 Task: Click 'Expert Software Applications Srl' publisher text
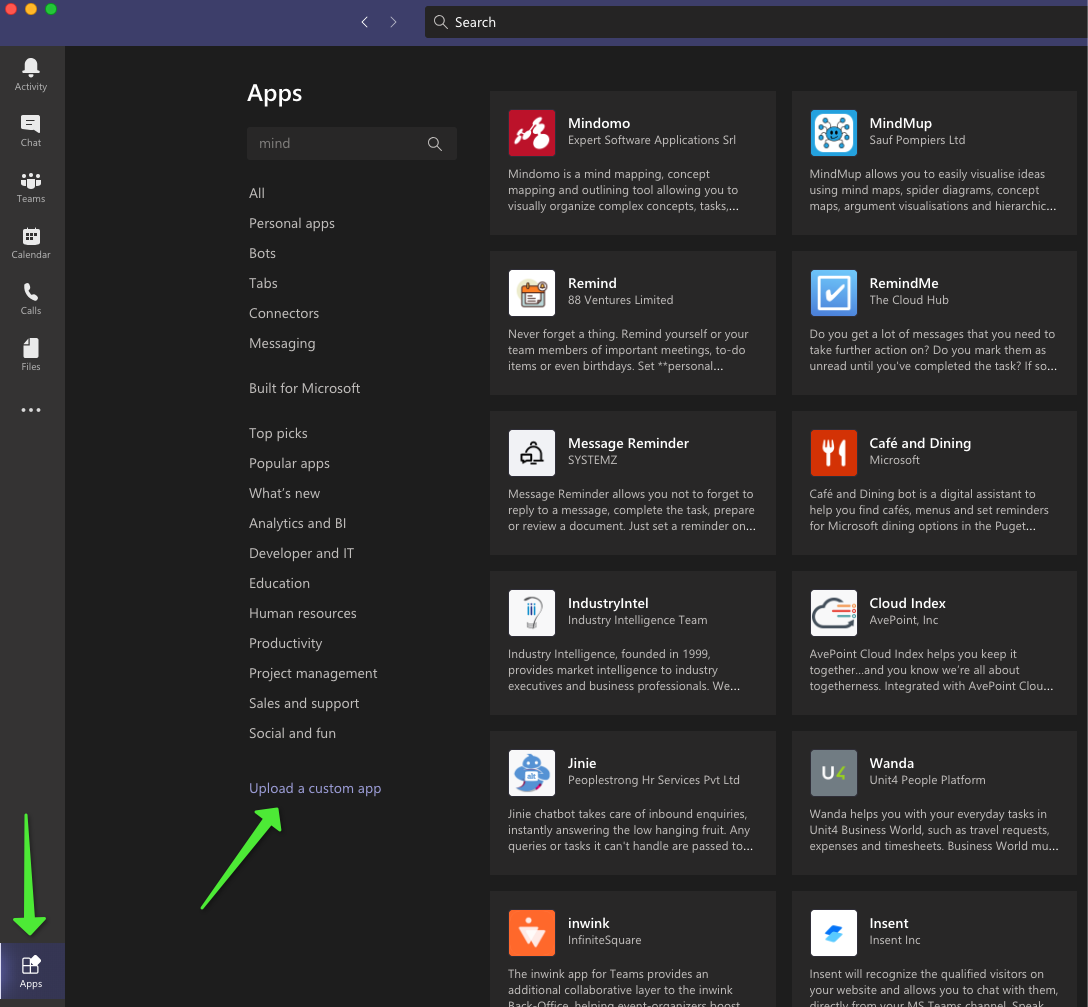(652, 140)
